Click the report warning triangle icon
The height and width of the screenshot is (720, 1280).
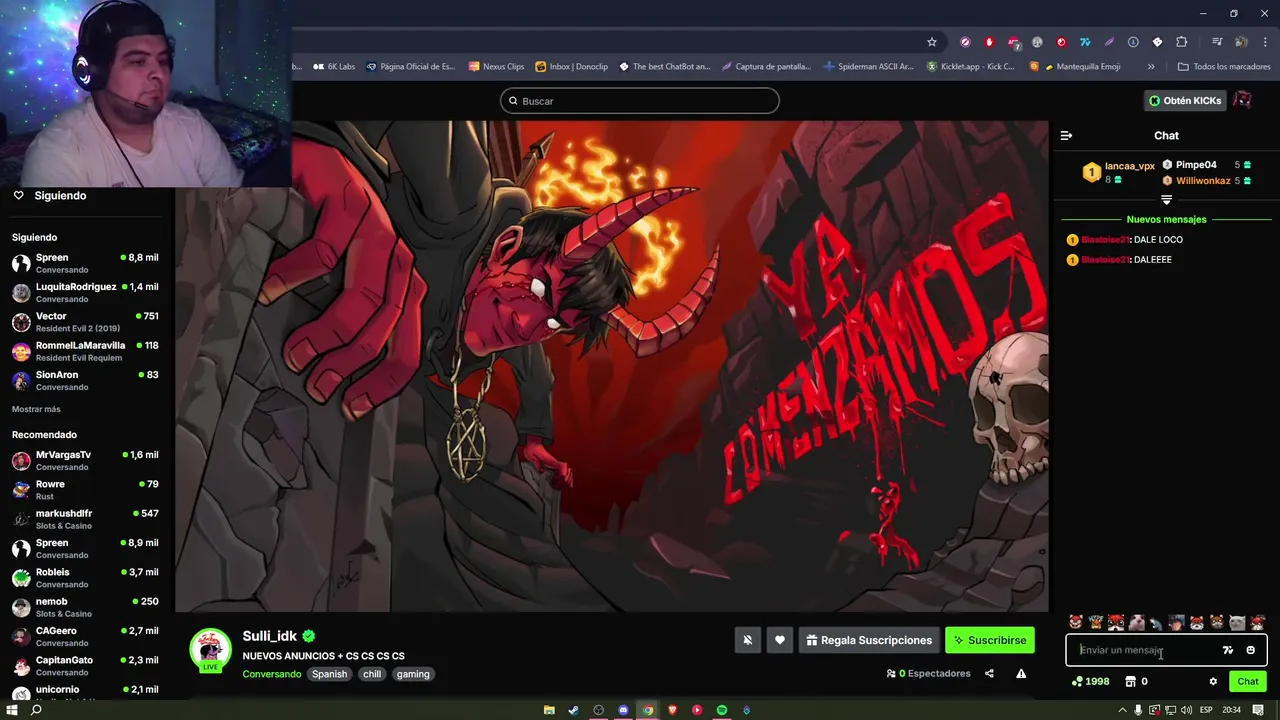click(1021, 674)
